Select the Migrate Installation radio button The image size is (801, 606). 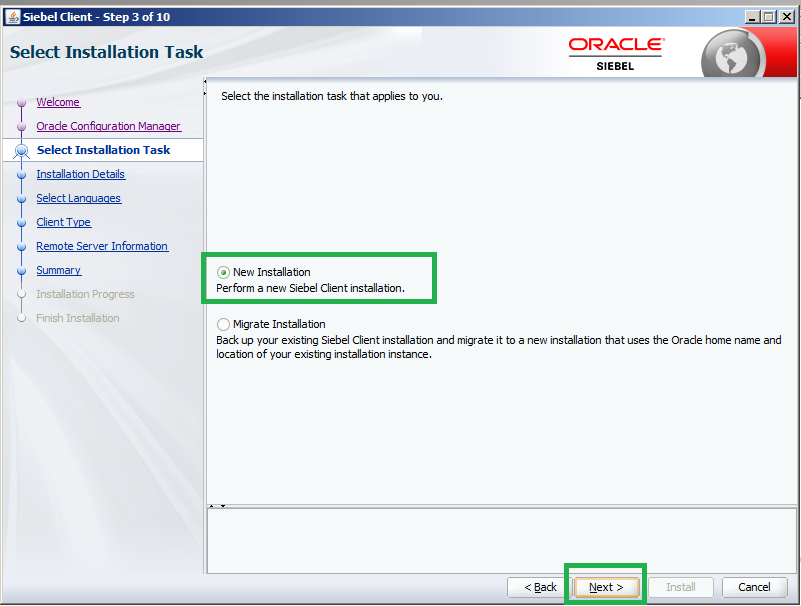tap(222, 324)
